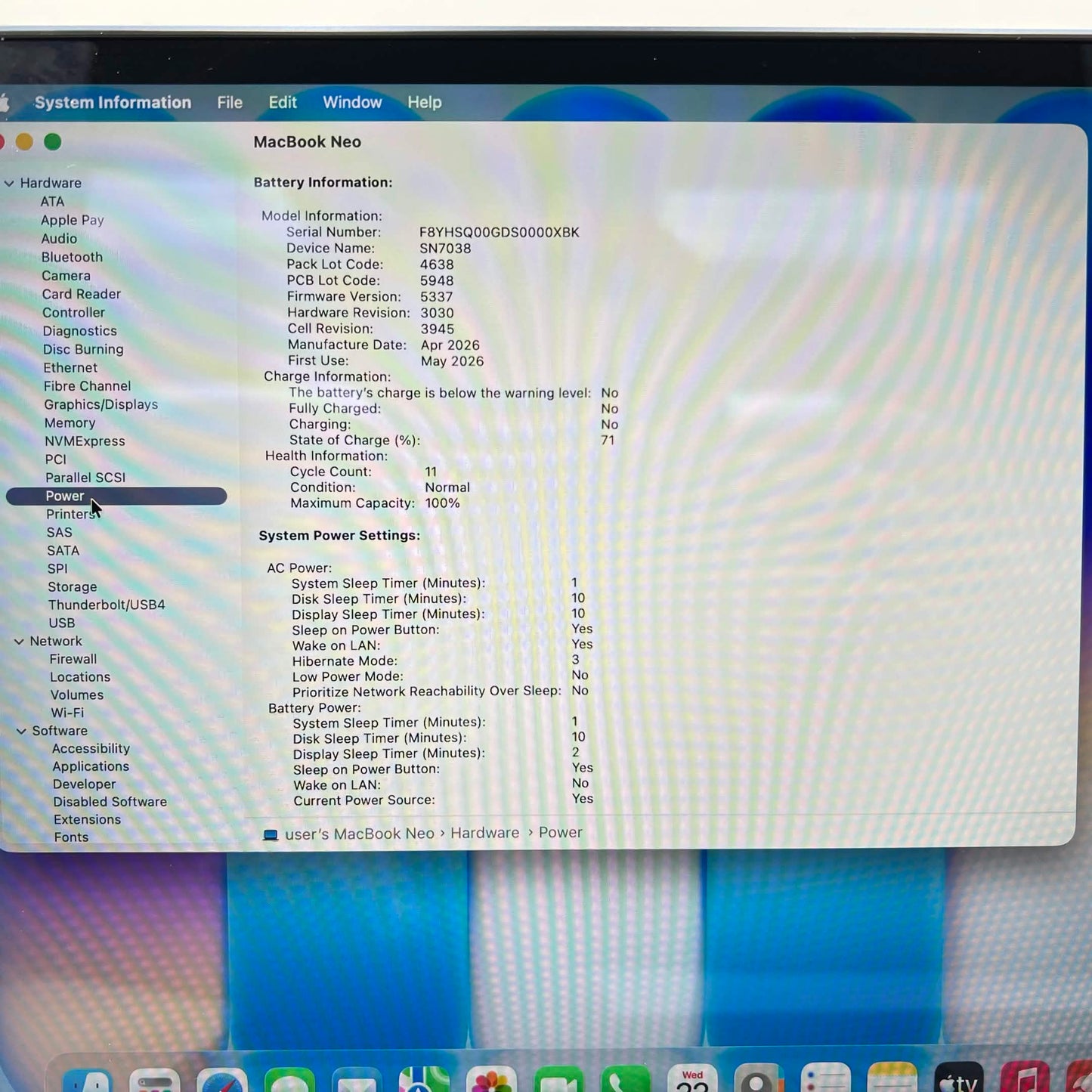Launch Apple TV from the dock
The image size is (1092, 1092).
(959, 1078)
